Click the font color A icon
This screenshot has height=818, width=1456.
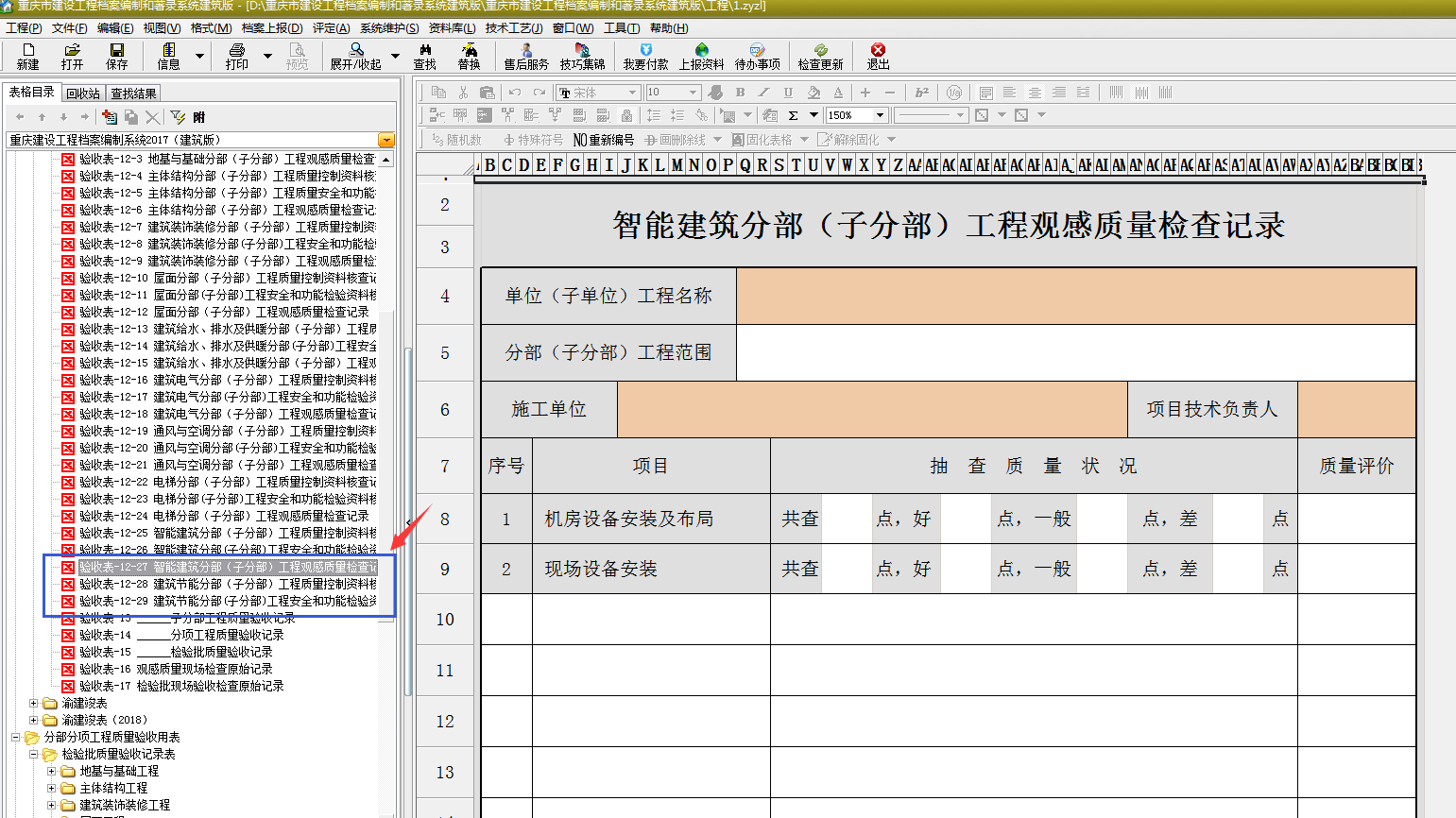point(838,93)
